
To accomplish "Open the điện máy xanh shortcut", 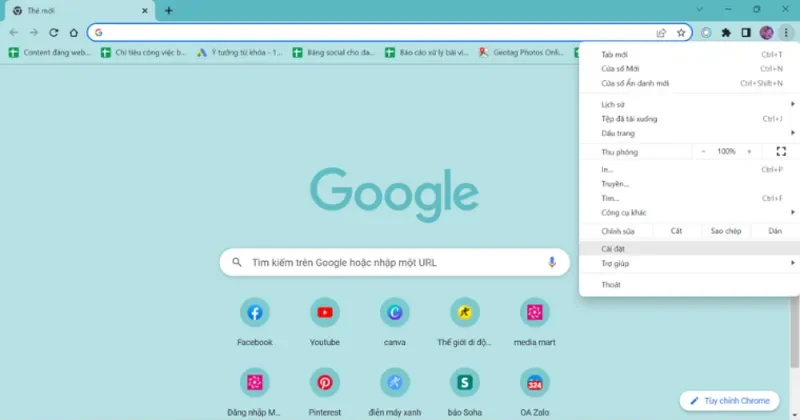I will coord(394,392).
